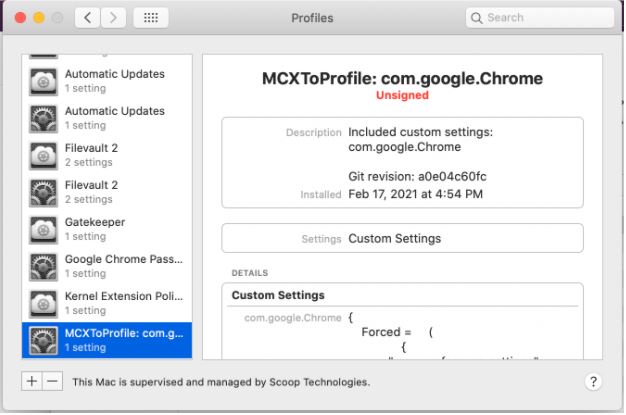Screen dimensions: 626x415
Task: Add a profile with the plus button
Action: pos(31,381)
